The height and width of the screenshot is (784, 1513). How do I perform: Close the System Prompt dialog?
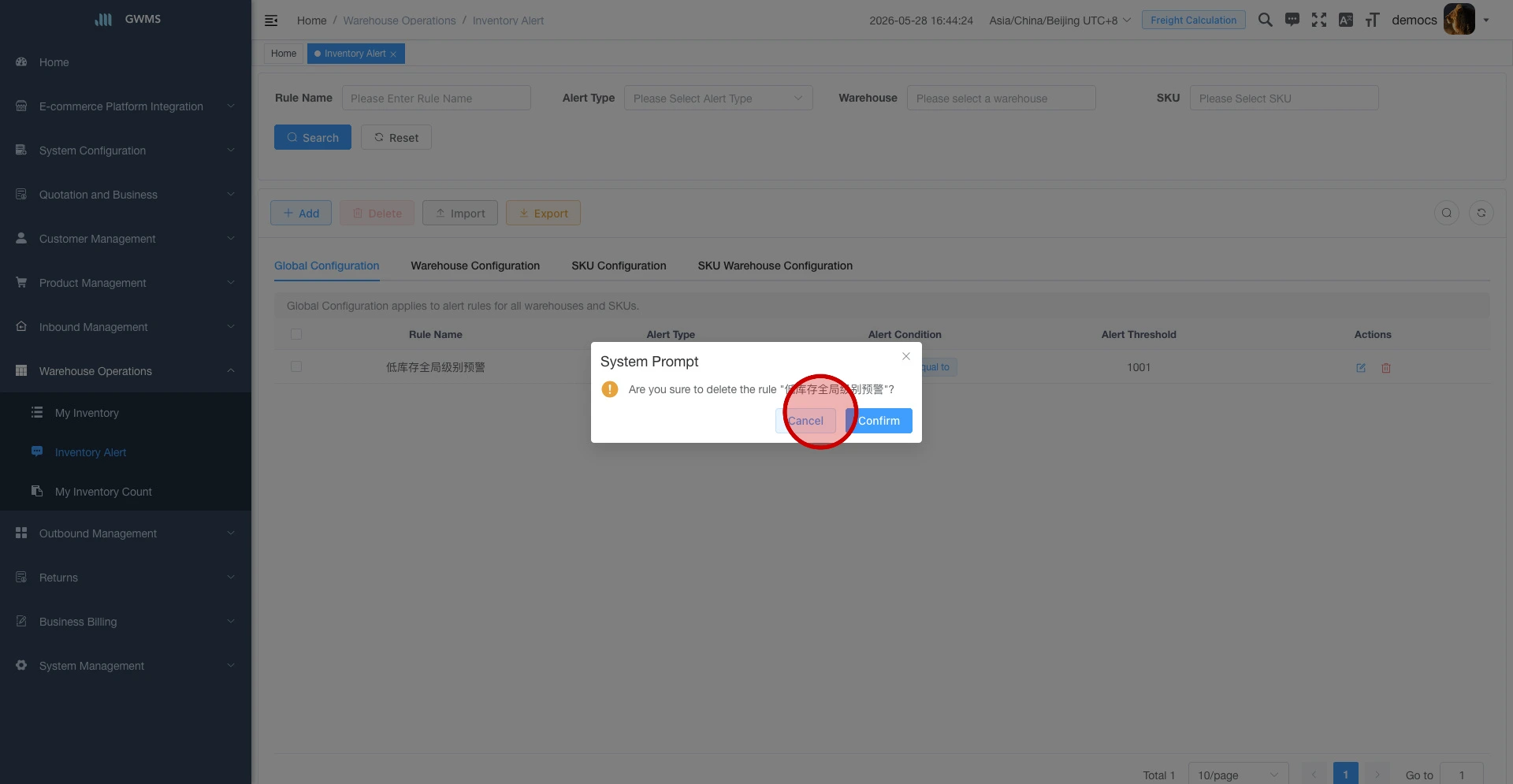tap(906, 356)
